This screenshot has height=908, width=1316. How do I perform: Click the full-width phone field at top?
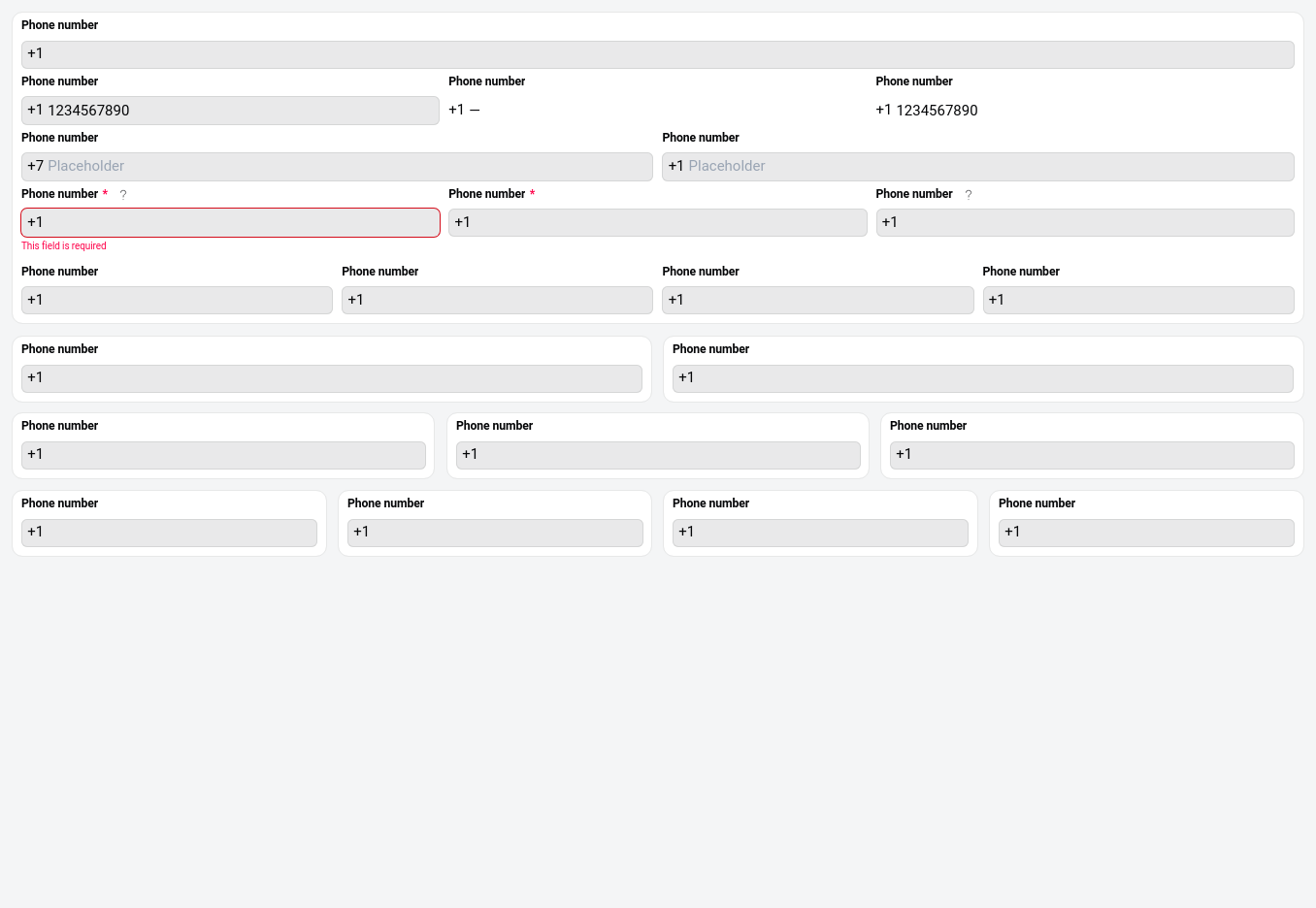(x=657, y=54)
